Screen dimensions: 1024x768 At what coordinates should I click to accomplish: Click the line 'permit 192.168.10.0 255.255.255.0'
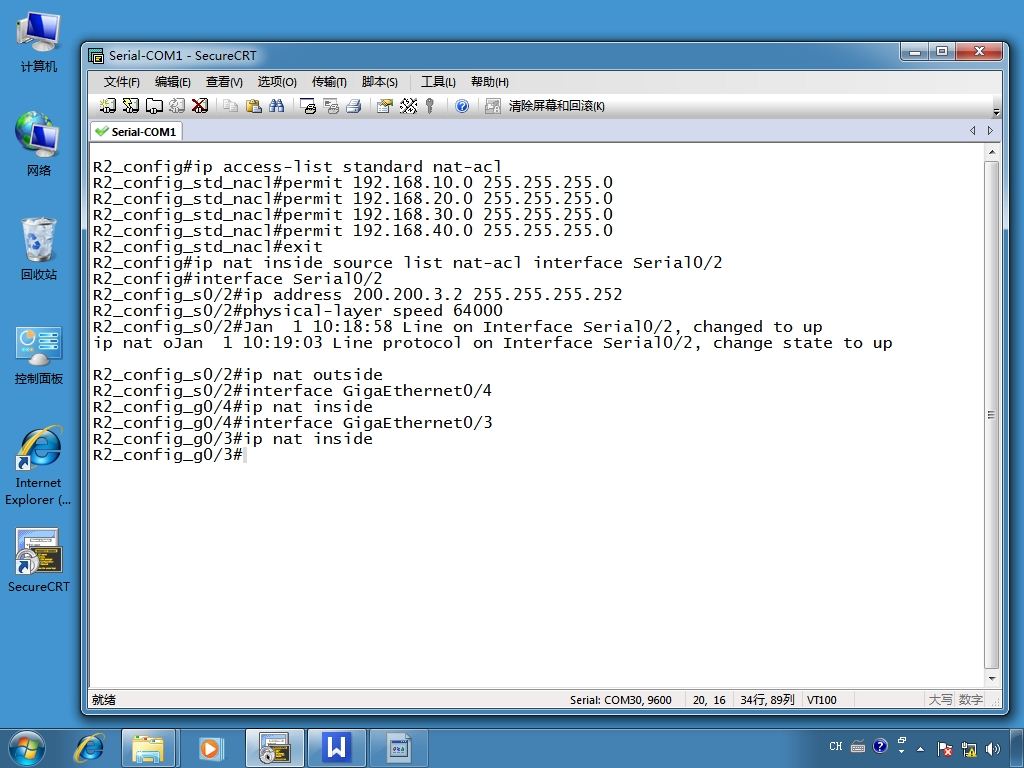coord(353,183)
